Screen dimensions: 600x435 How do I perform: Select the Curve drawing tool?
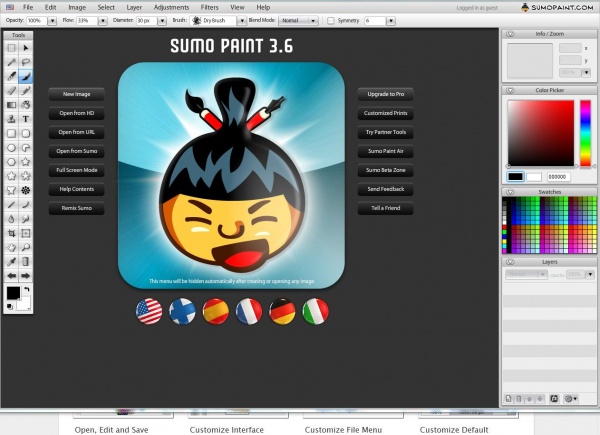click(26, 205)
